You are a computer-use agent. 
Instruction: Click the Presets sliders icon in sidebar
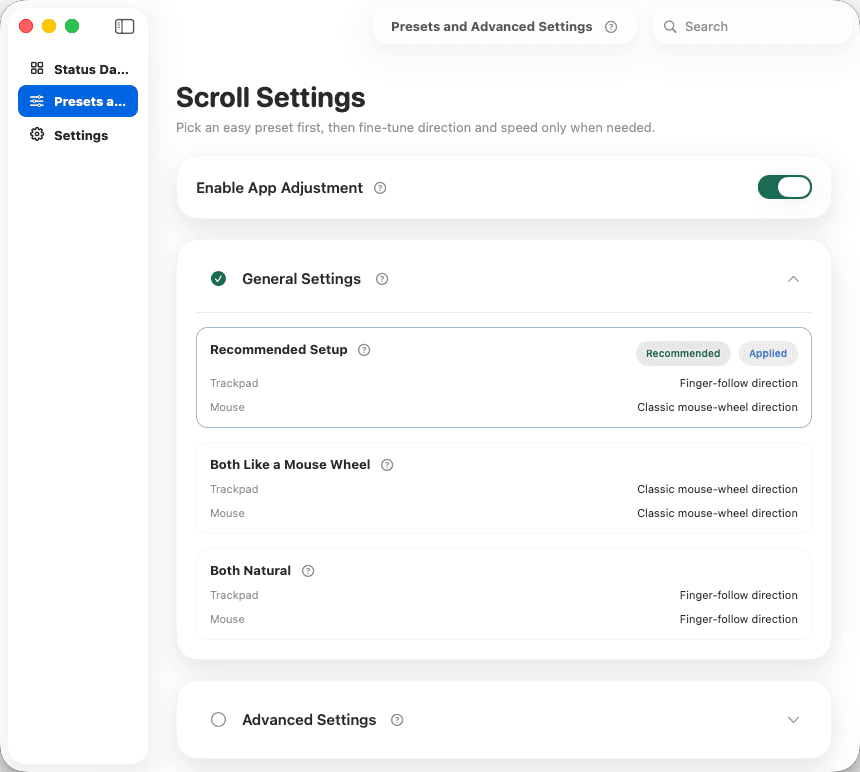[37, 101]
